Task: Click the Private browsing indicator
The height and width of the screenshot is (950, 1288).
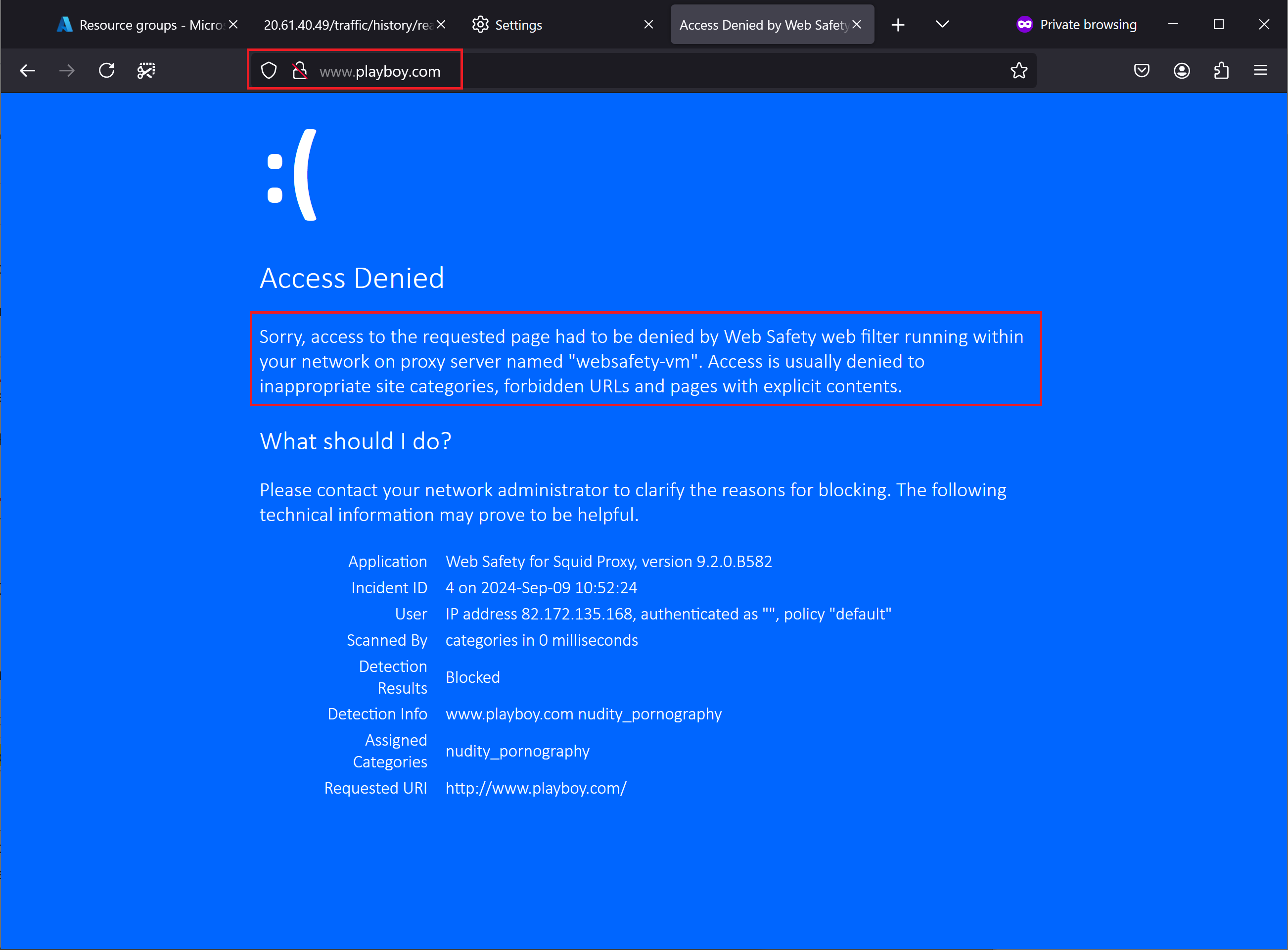Action: coord(1076,24)
